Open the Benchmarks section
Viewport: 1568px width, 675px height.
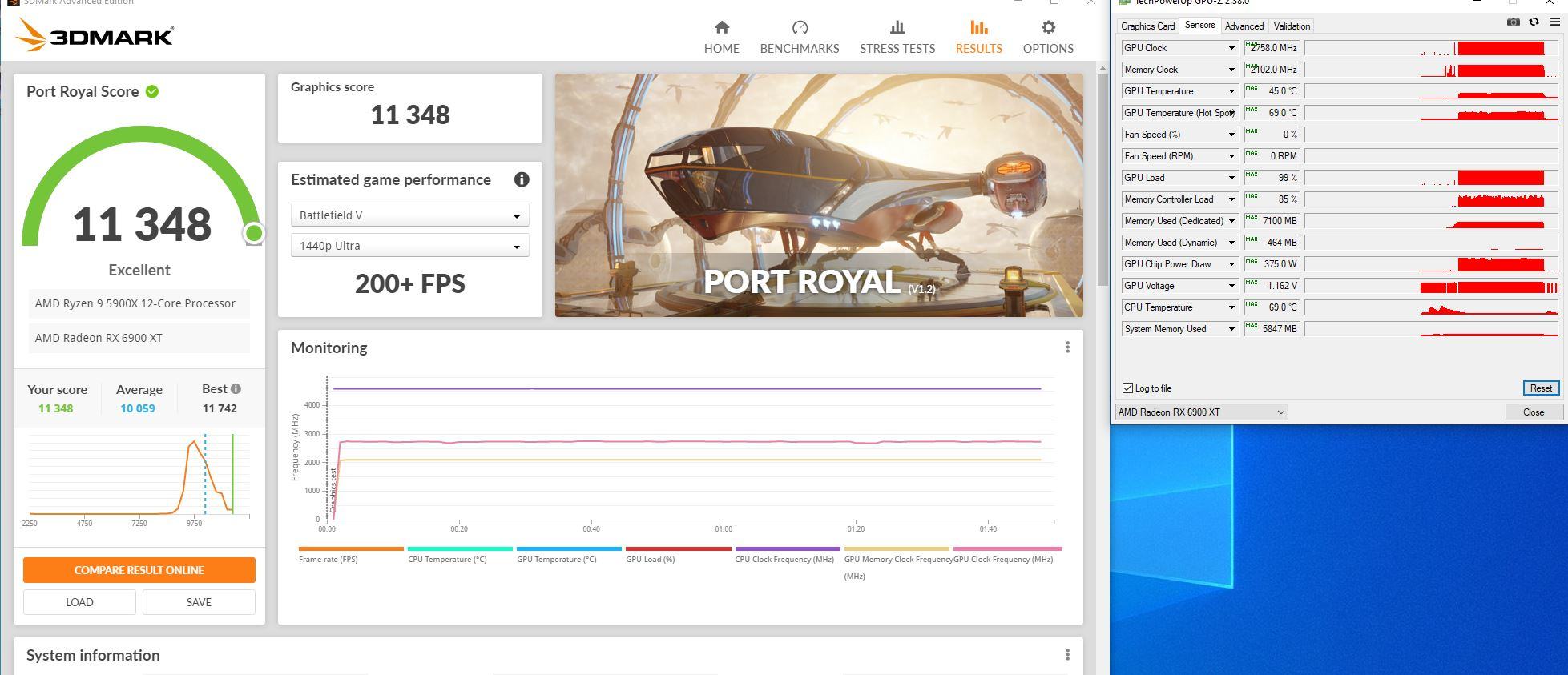799,38
